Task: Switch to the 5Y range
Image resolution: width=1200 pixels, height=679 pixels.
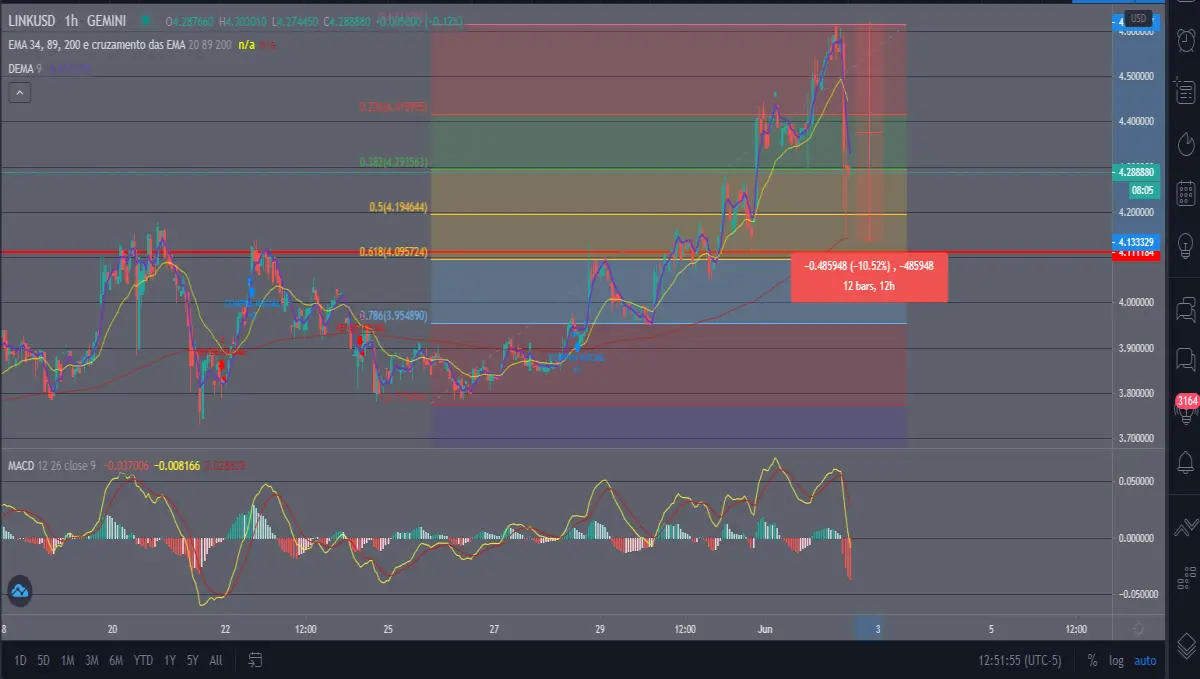Action: 192,660
